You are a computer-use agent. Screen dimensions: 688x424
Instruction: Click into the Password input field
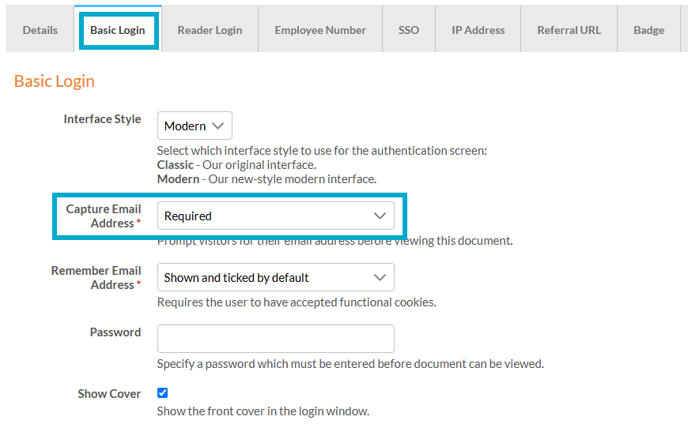[275, 338]
